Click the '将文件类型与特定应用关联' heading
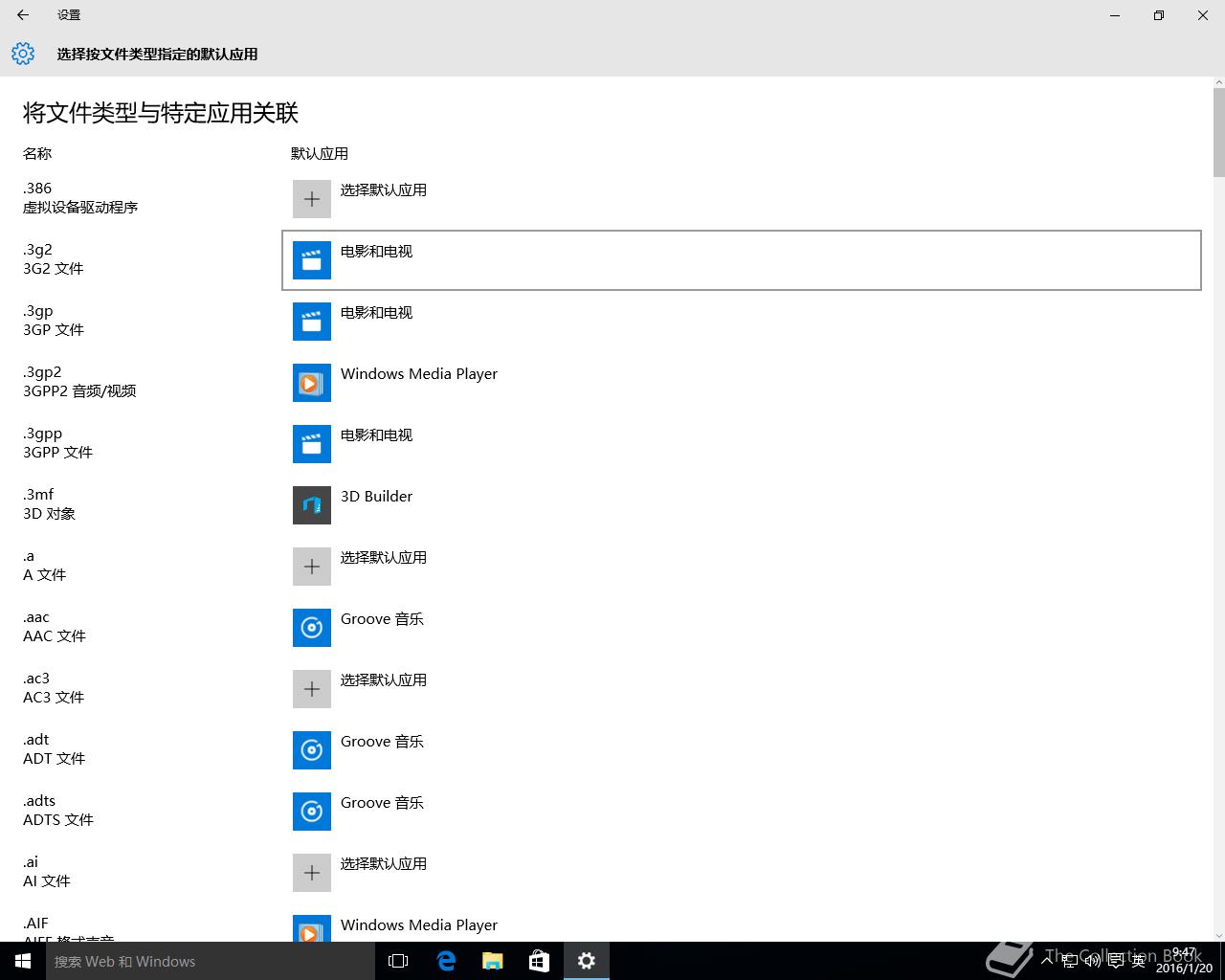 tap(161, 113)
